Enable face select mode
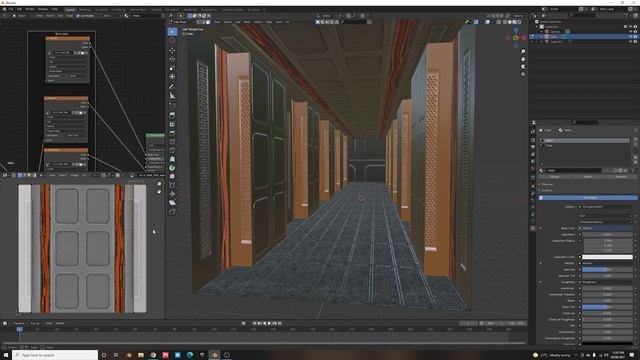The image size is (640, 360). click(209, 22)
